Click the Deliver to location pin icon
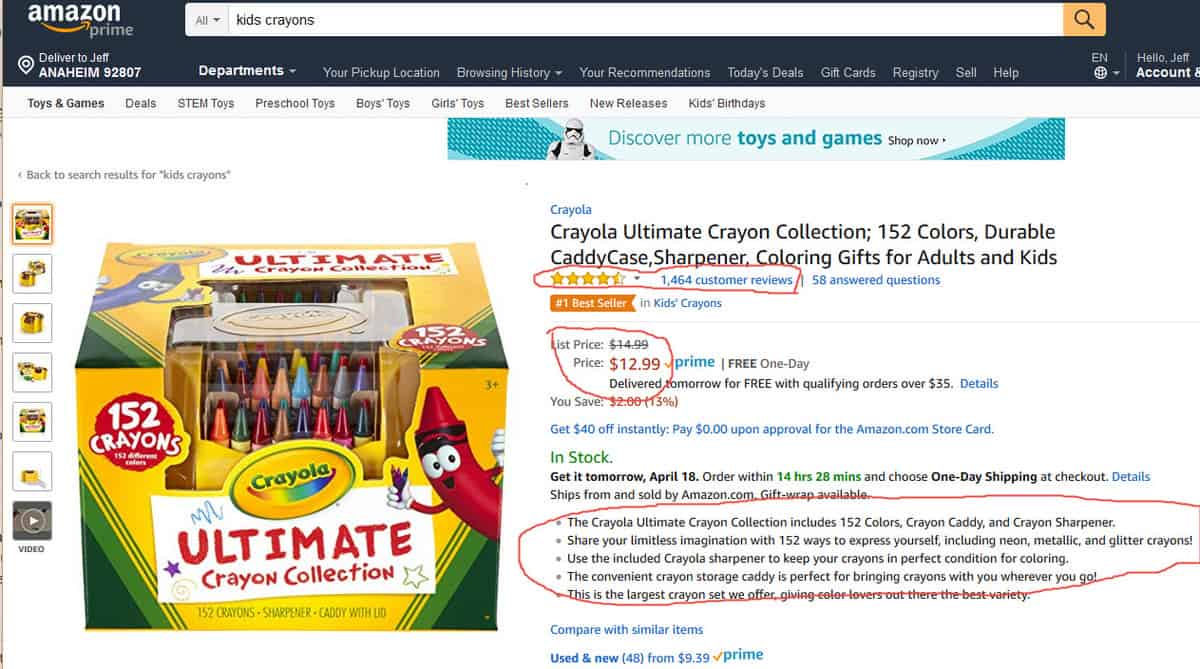Image resolution: width=1200 pixels, height=669 pixels. (x=26, y=66)
